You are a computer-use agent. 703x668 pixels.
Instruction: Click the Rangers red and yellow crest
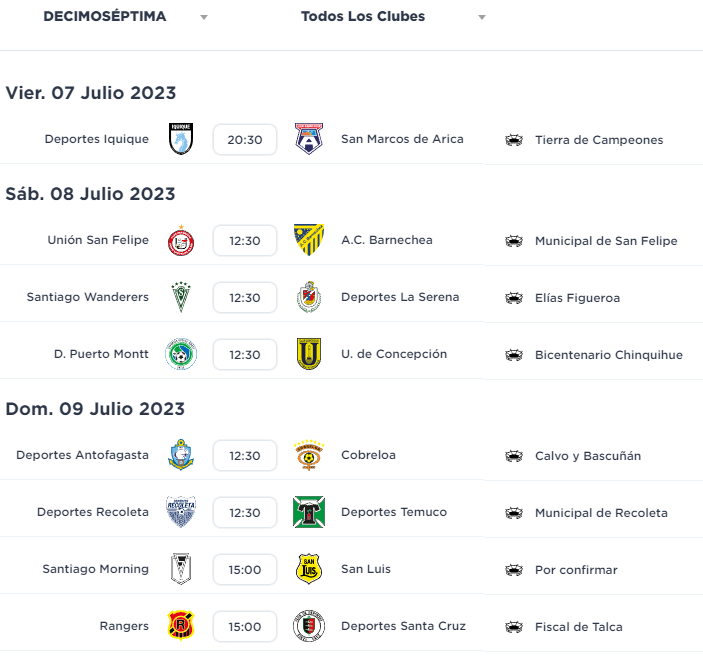181,625
